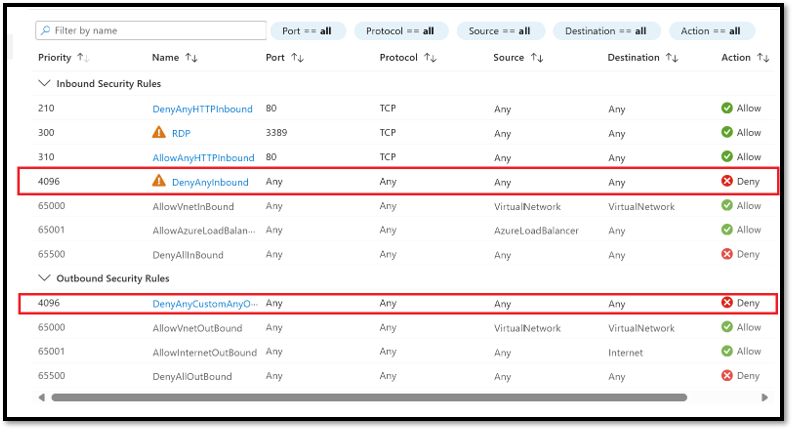Open the AllowAnyHTTPInbound rule link

203,157
